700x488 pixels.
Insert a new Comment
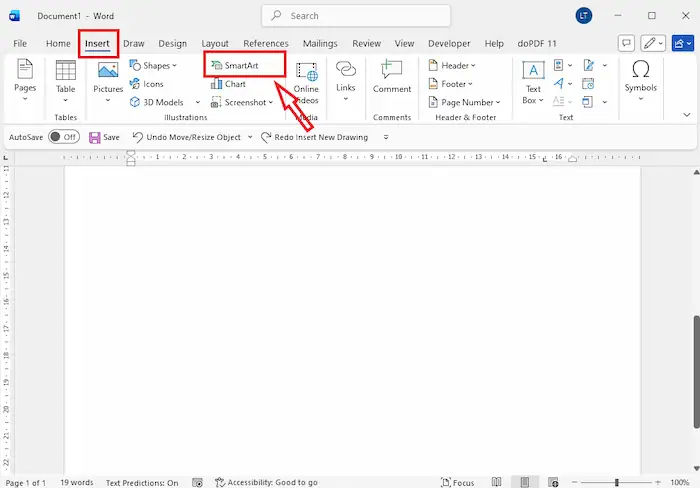392,77
